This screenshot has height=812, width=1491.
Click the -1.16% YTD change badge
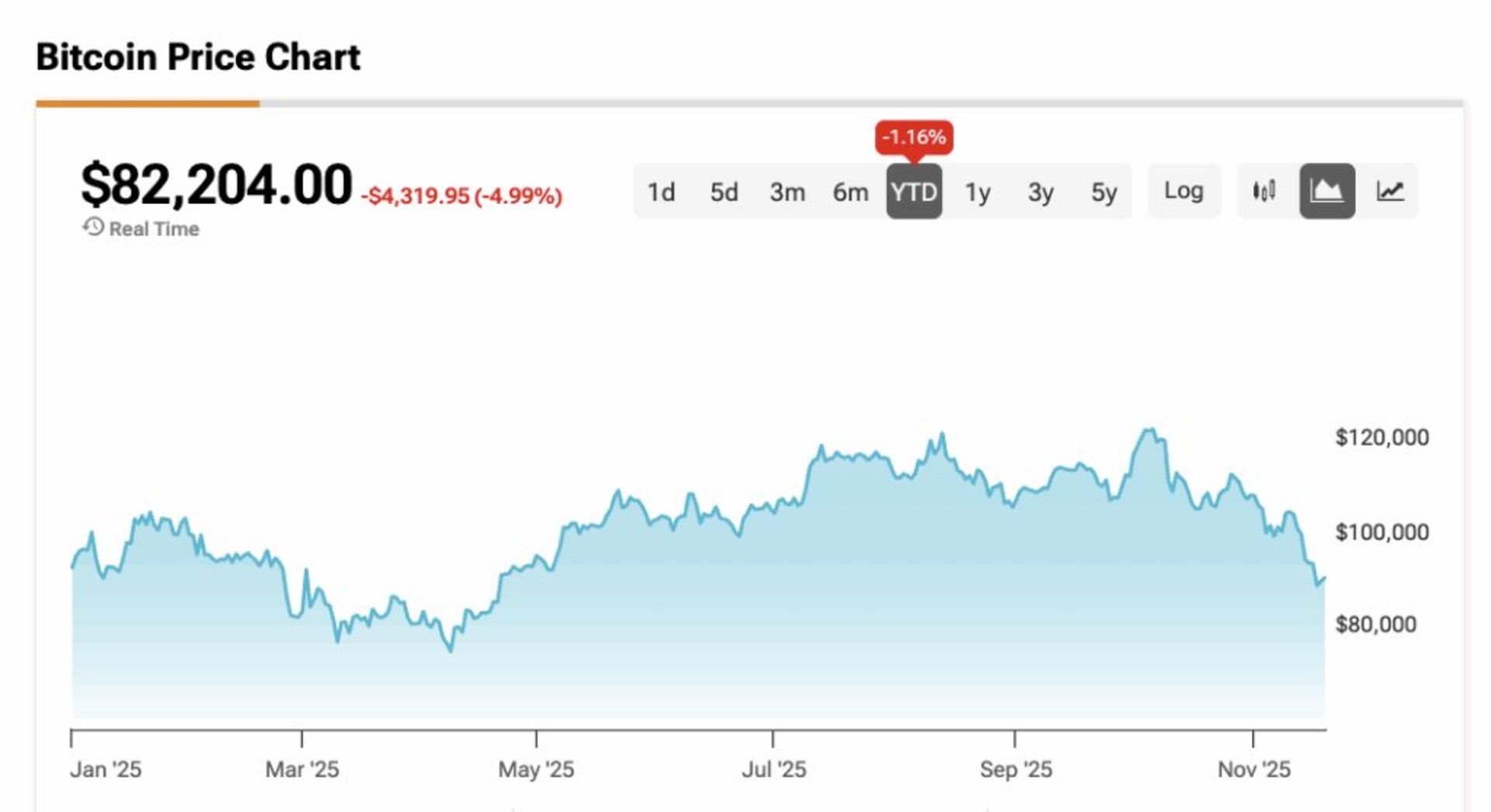click(x=914, y=137)
